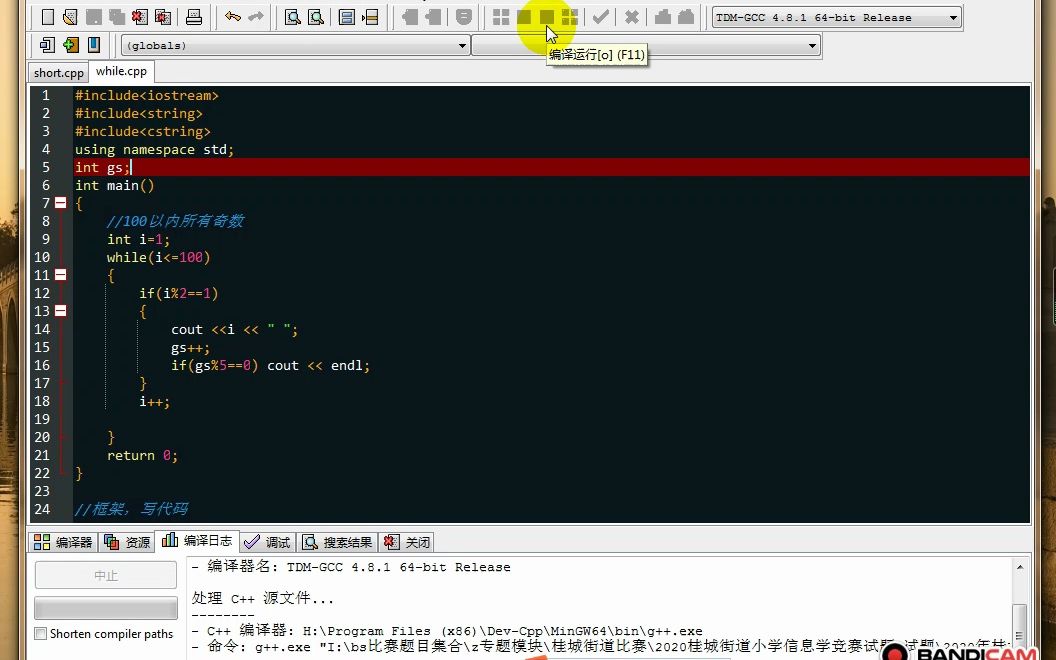Viewport: 1056px width, 660px height.
Task: Click the 'gs++;' code line
Action: point(191,347)
